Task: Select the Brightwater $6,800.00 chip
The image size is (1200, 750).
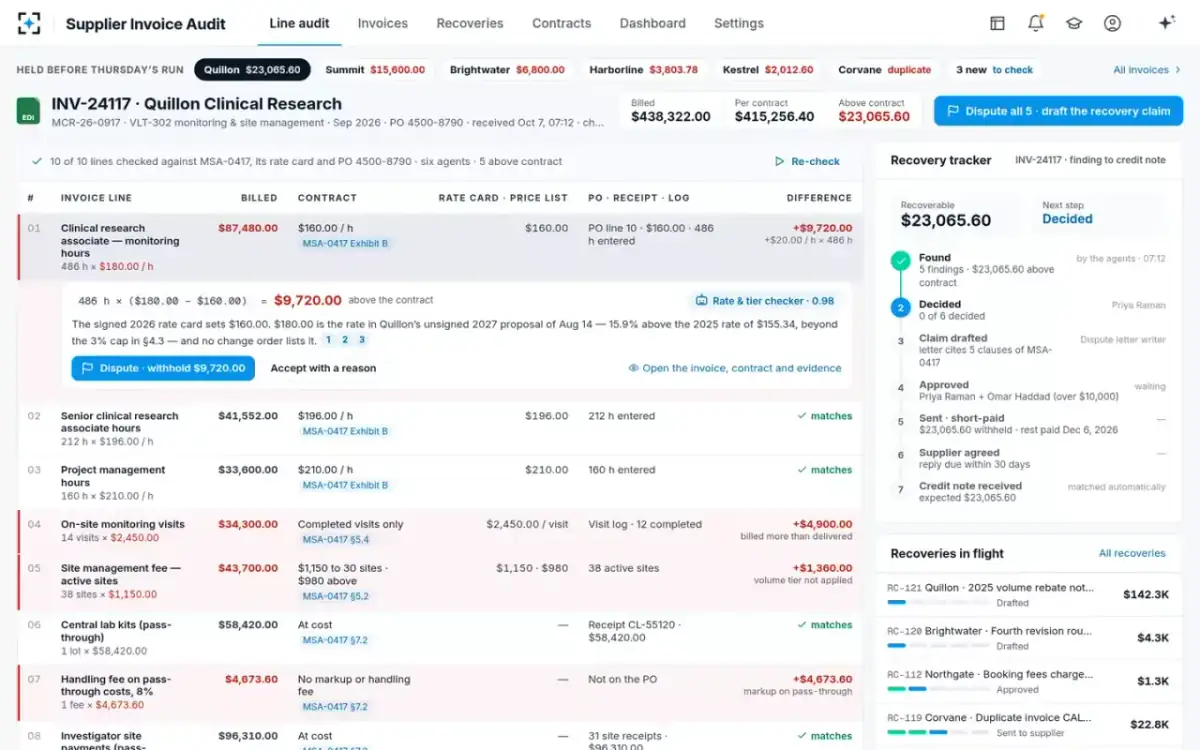Action: pyautogui.click(x=507, y=70)
